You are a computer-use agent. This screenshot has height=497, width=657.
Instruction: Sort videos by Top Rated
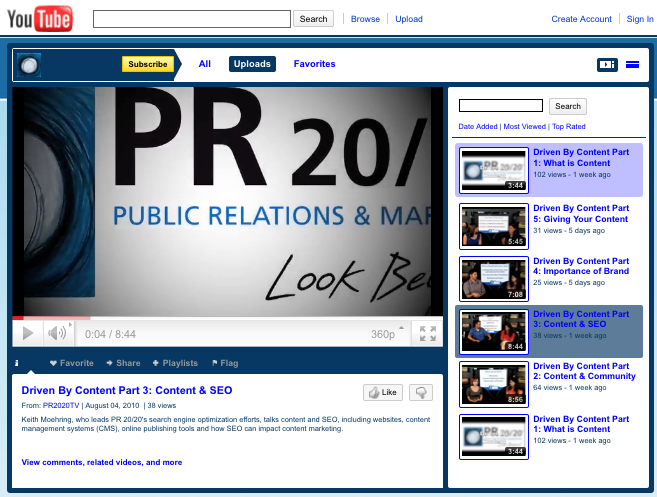point(569,126)
